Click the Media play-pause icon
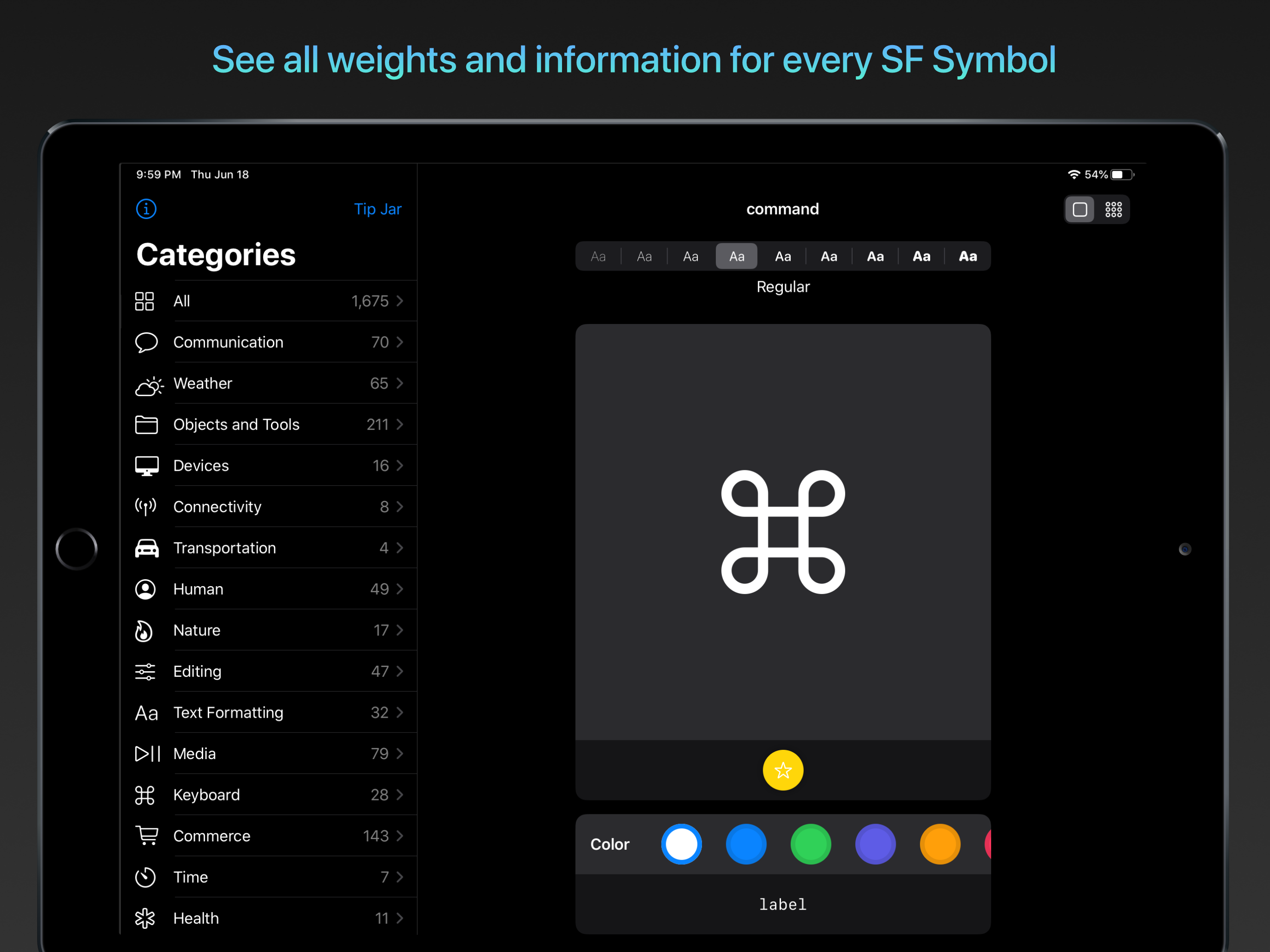1270x952 pixels. click(147, 754)
